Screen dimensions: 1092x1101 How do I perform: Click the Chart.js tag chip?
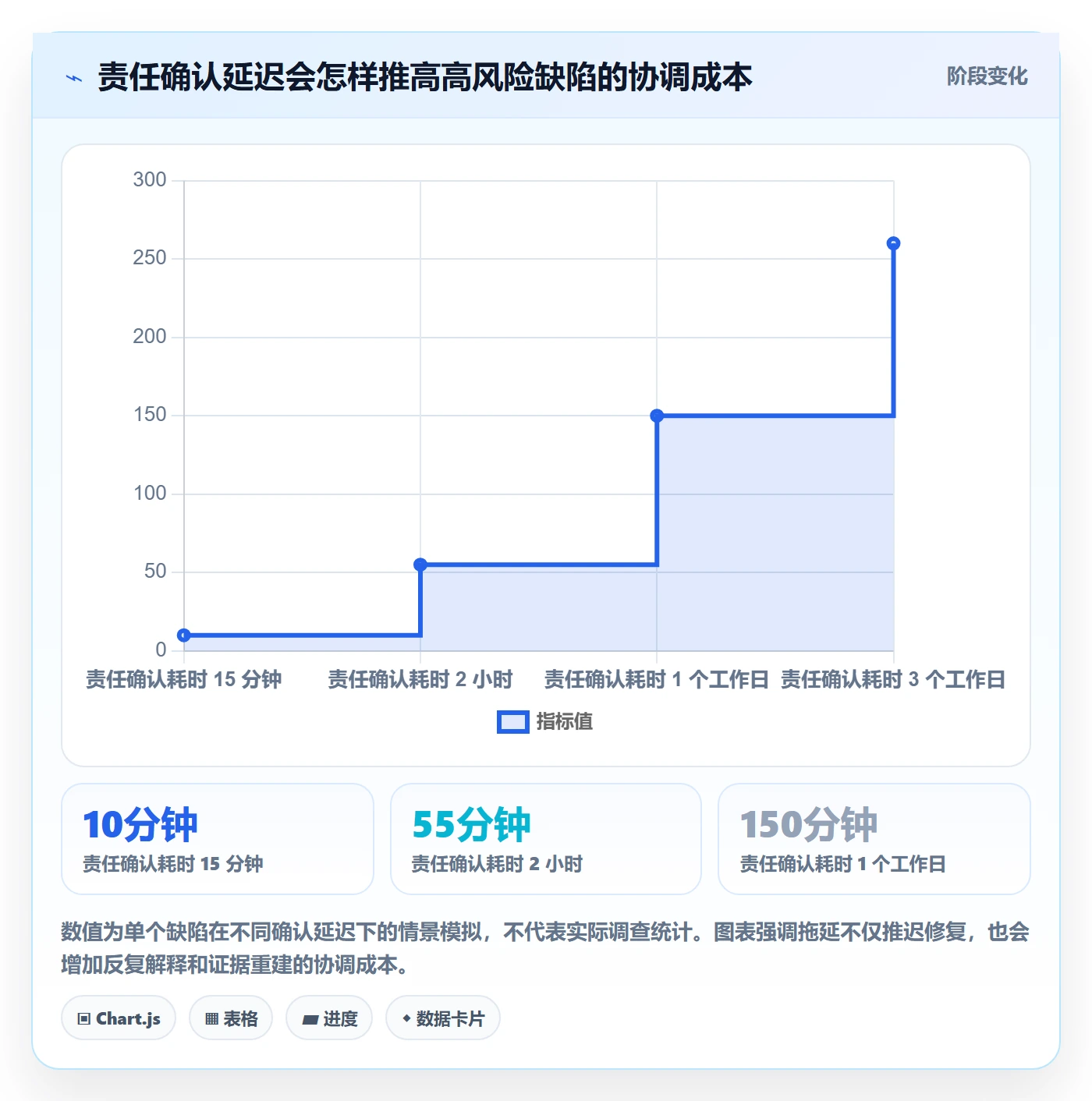tap(119, 1018)
